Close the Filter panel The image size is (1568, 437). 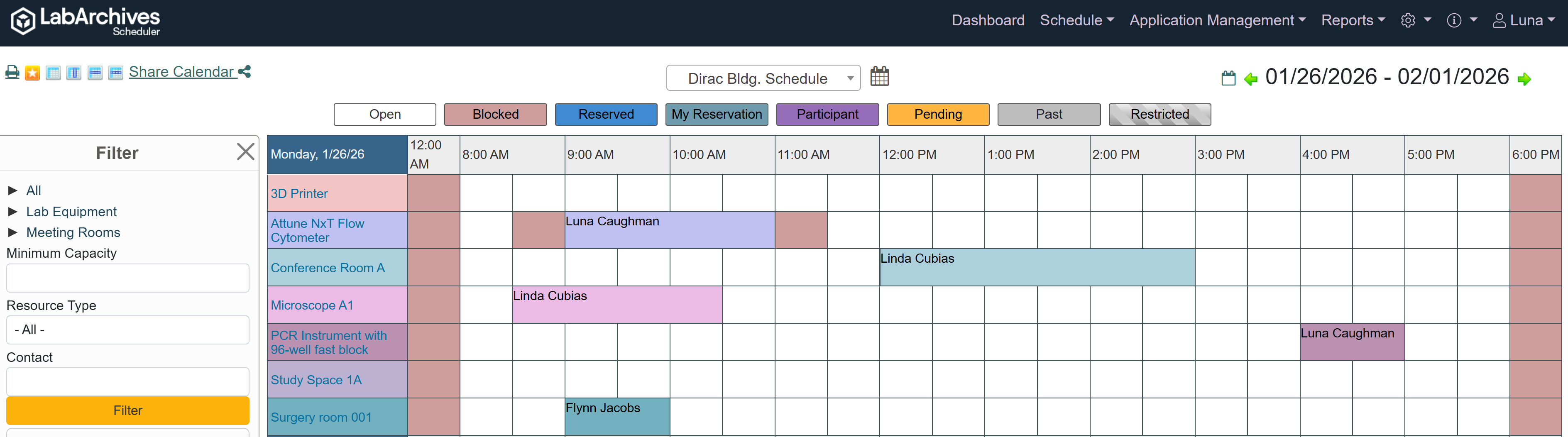pos(245,151)
